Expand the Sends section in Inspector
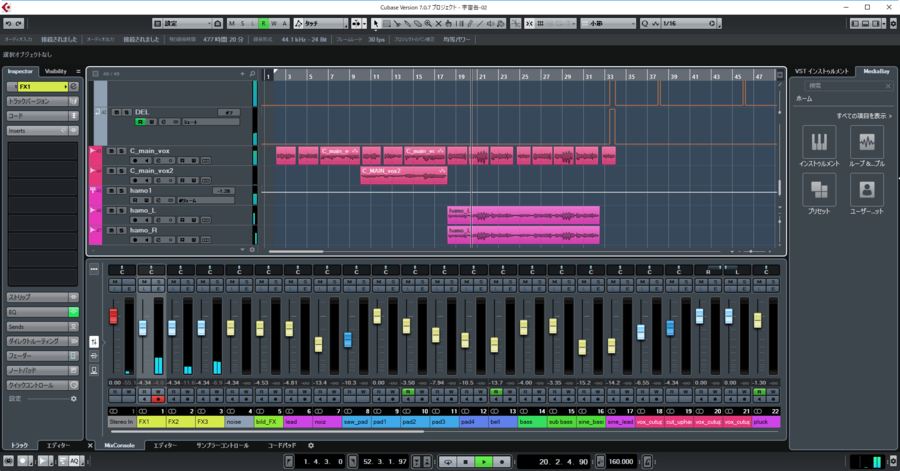 click(42, 326)
